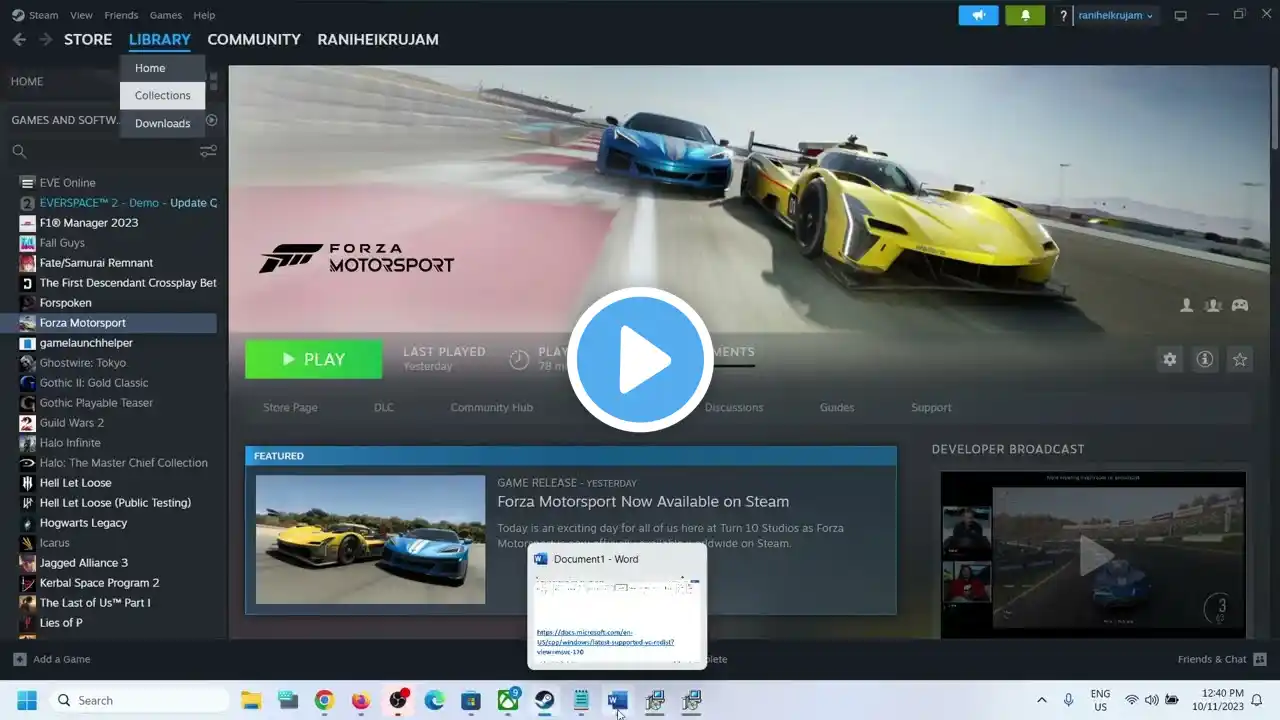Click the Windows Start button

27,700
